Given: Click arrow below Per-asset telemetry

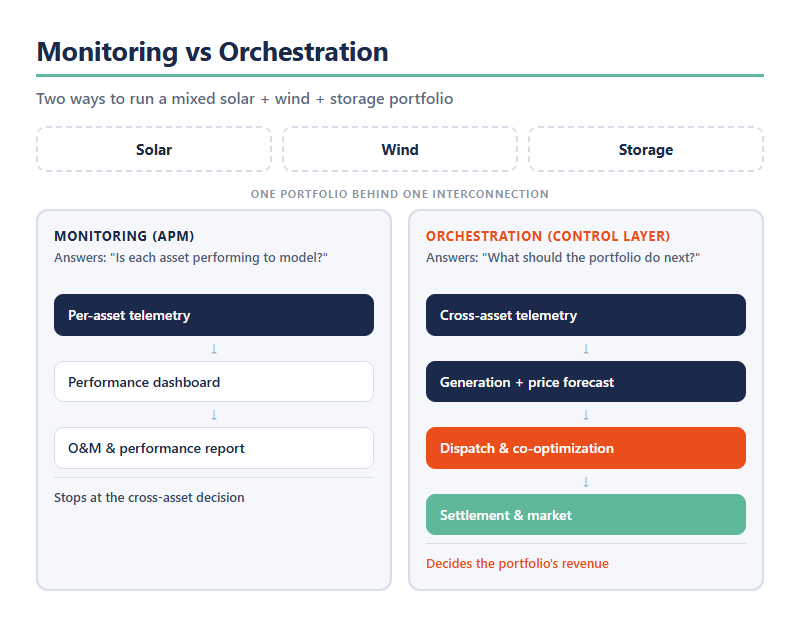Looking at the screenshot, I should click(214, 349).
